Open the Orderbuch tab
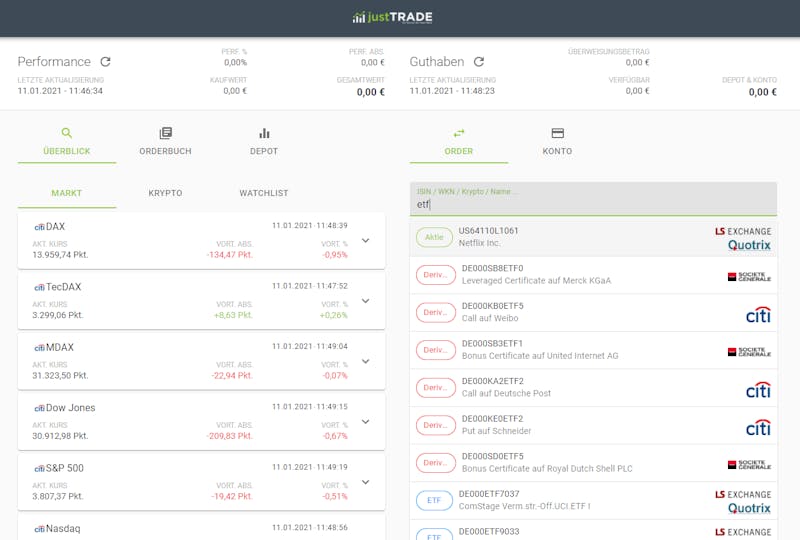 point(165,142)
